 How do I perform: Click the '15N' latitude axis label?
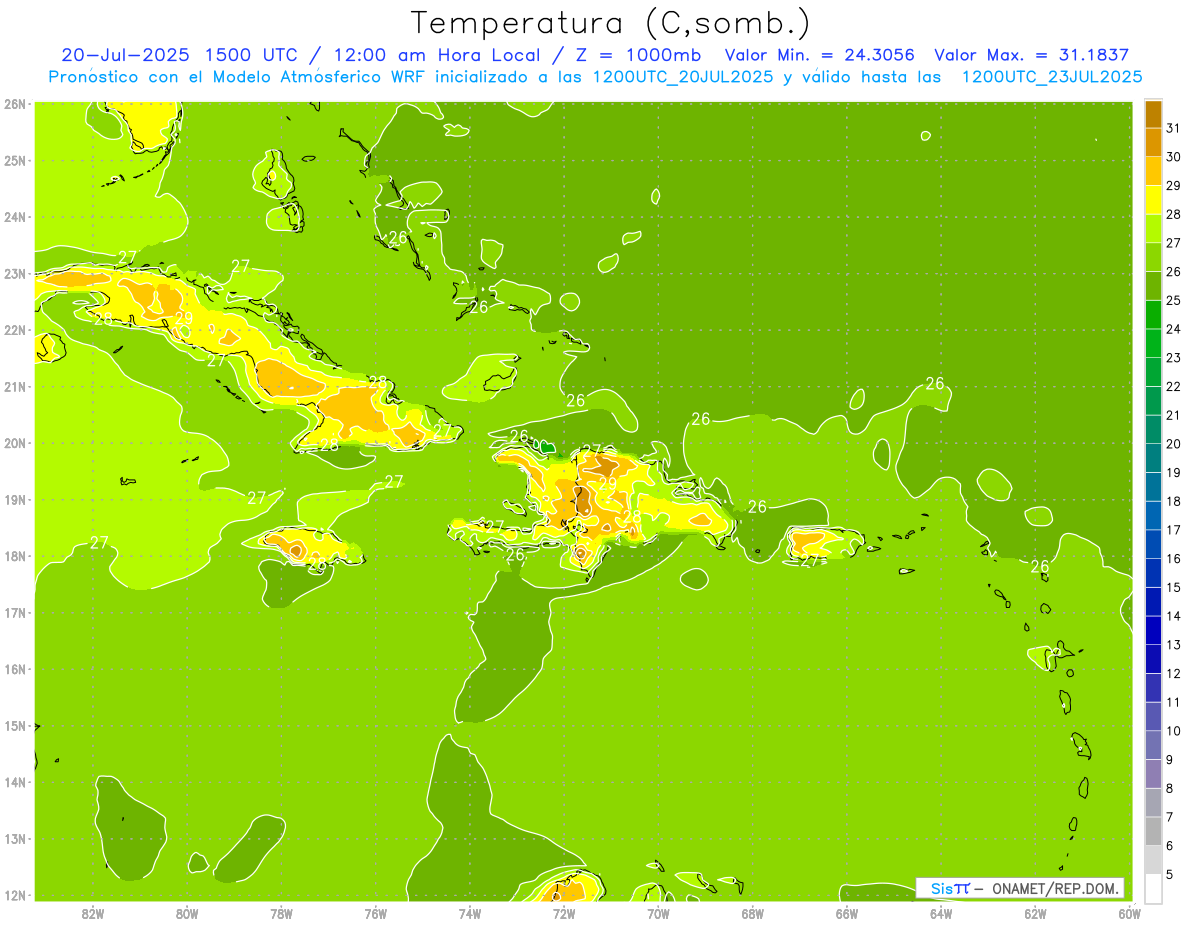pyautogui.click(x=15, y=725)
